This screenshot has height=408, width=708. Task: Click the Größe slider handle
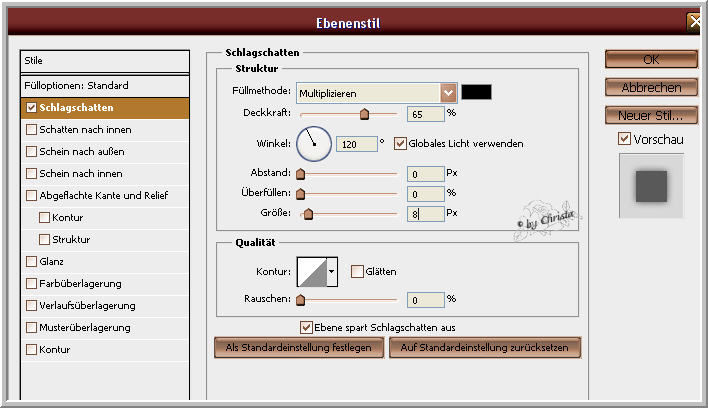308,214
